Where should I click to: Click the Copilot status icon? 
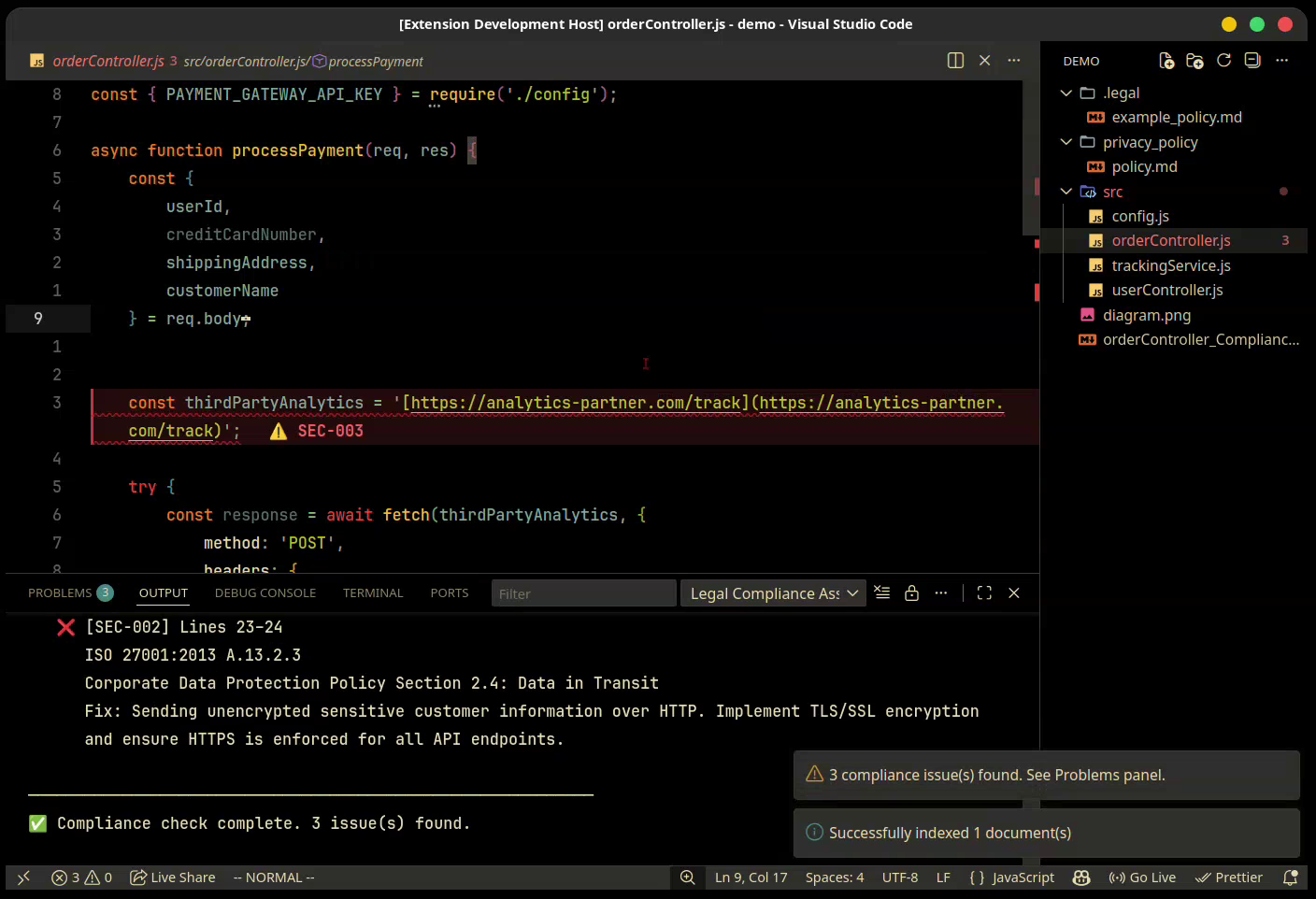(1081, 878)
